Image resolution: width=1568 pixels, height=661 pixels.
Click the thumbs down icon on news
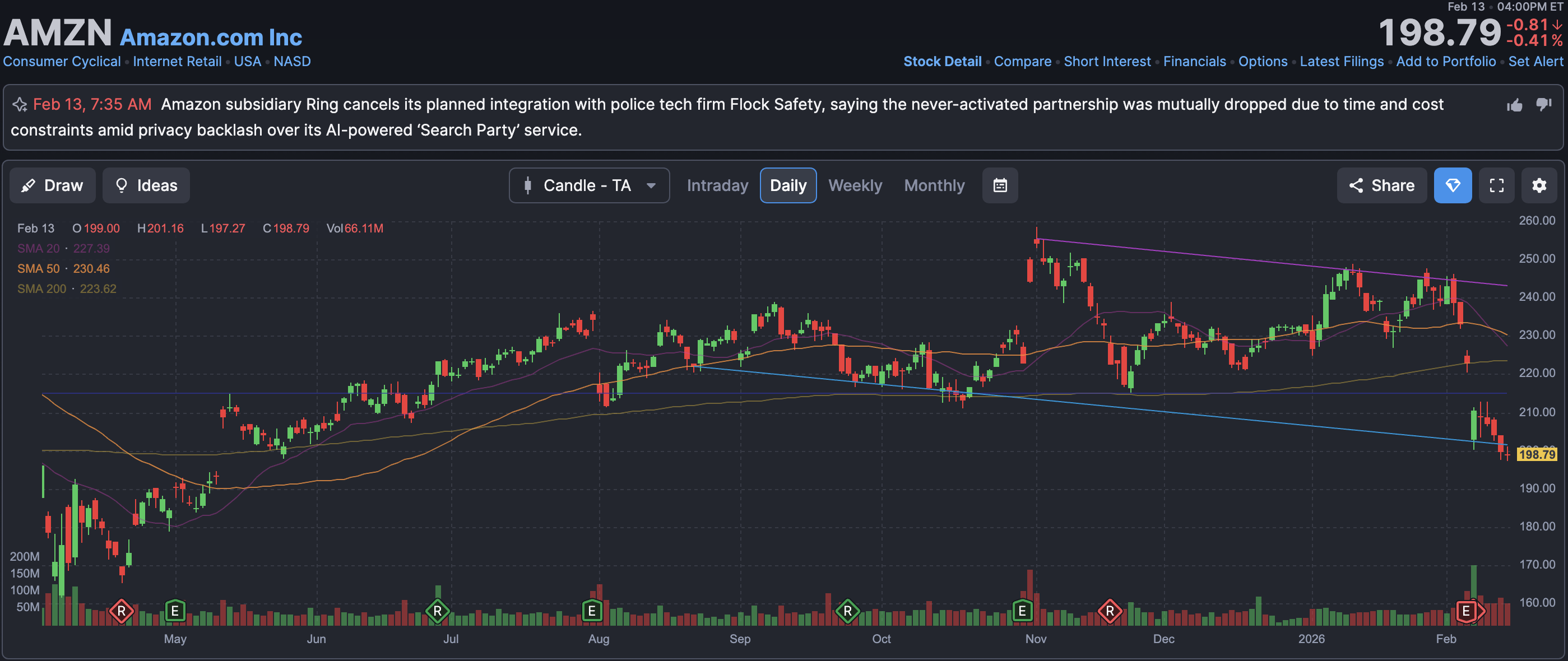(x=1544, y=104)
